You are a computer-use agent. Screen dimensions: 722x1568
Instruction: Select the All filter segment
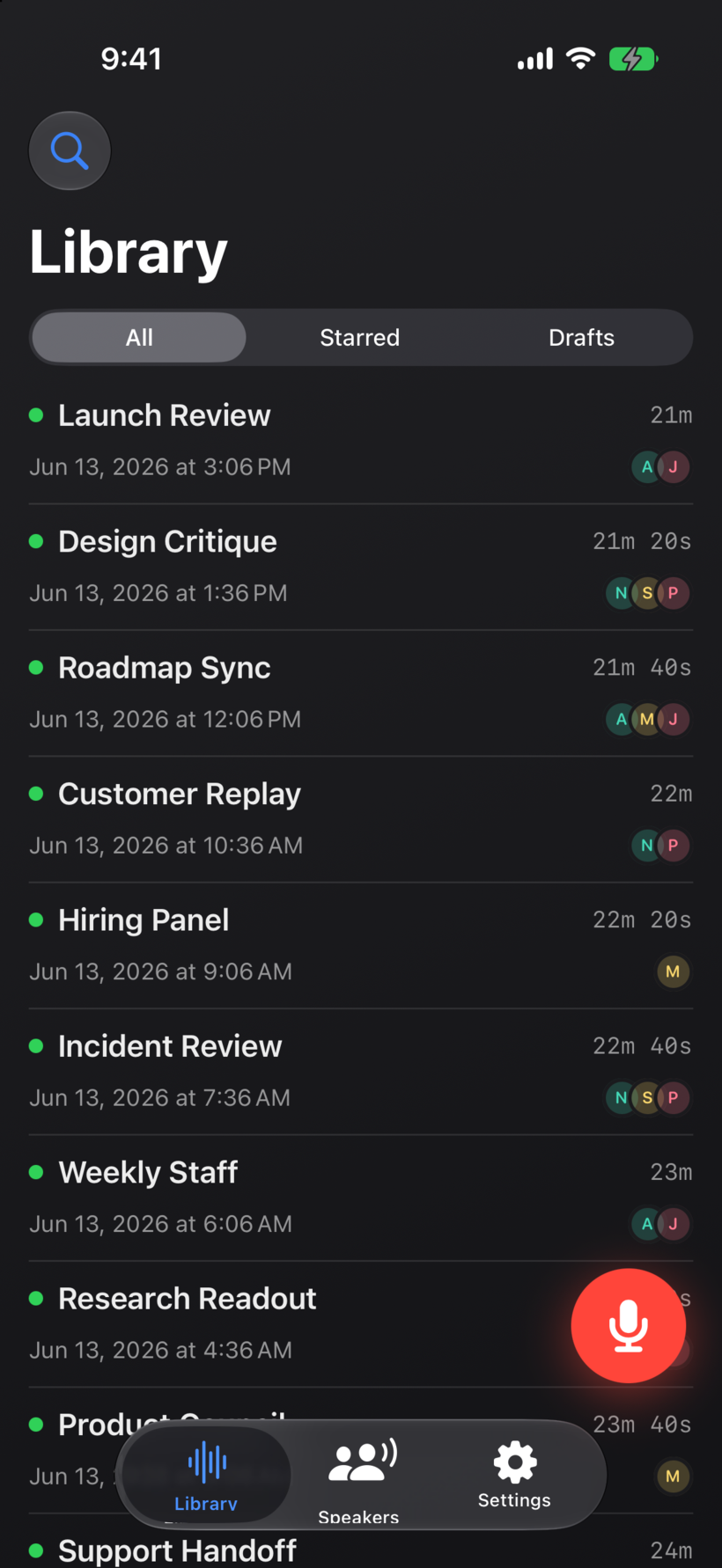pos(139,337)
